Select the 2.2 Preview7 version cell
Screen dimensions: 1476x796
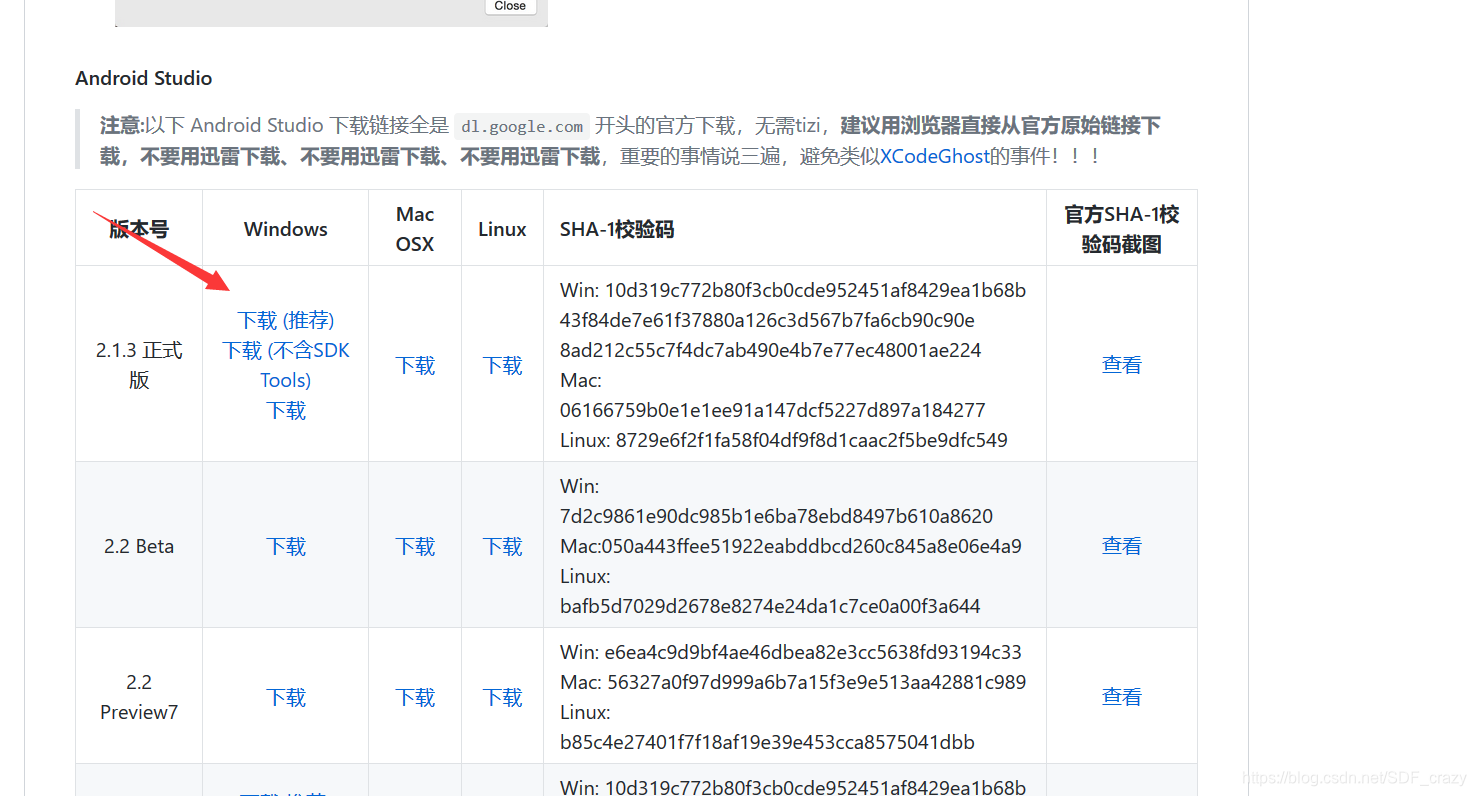tap(139, 697)
